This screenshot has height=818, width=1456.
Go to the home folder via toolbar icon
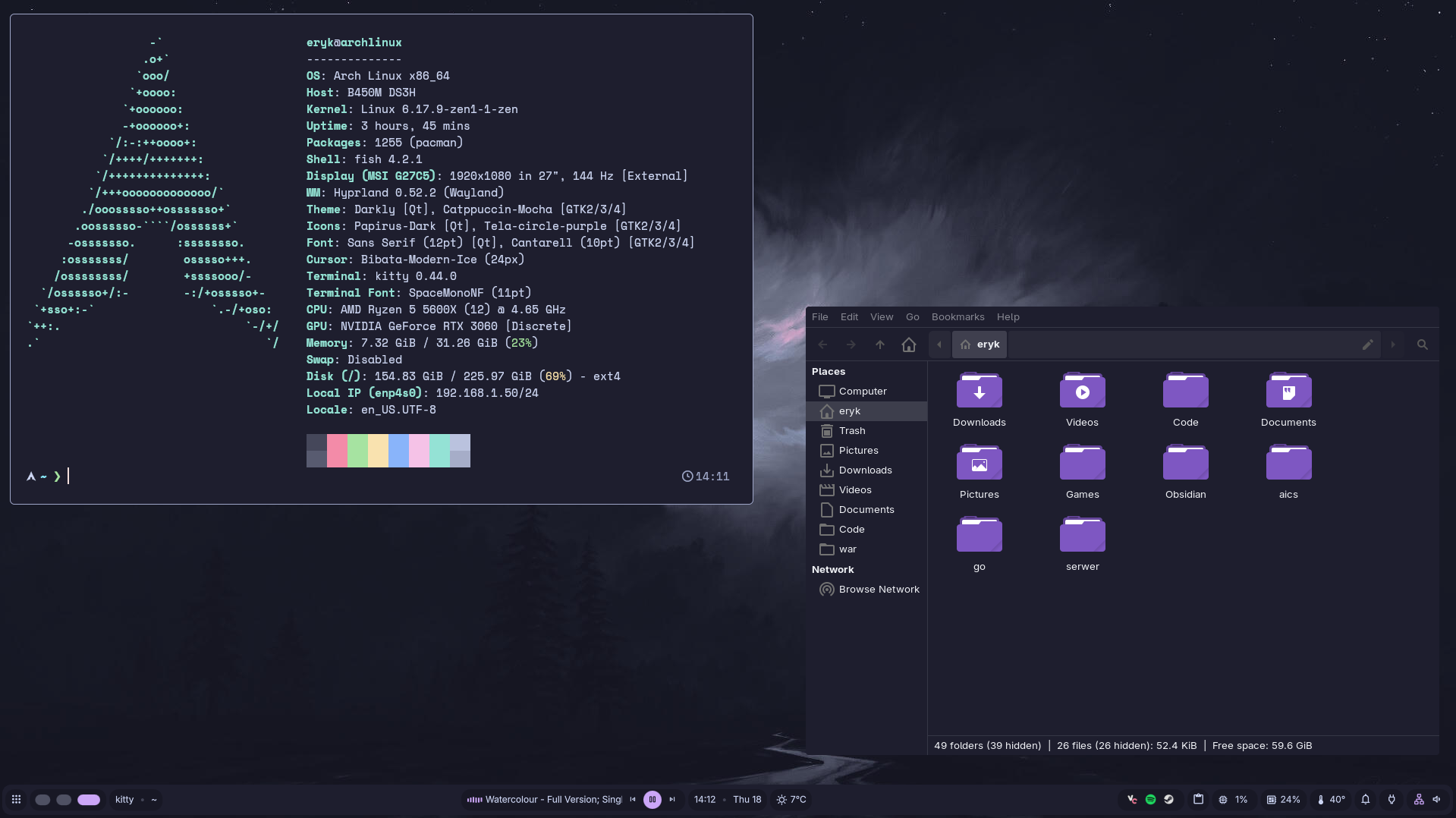pyautogui.click(x=909, y=345)
